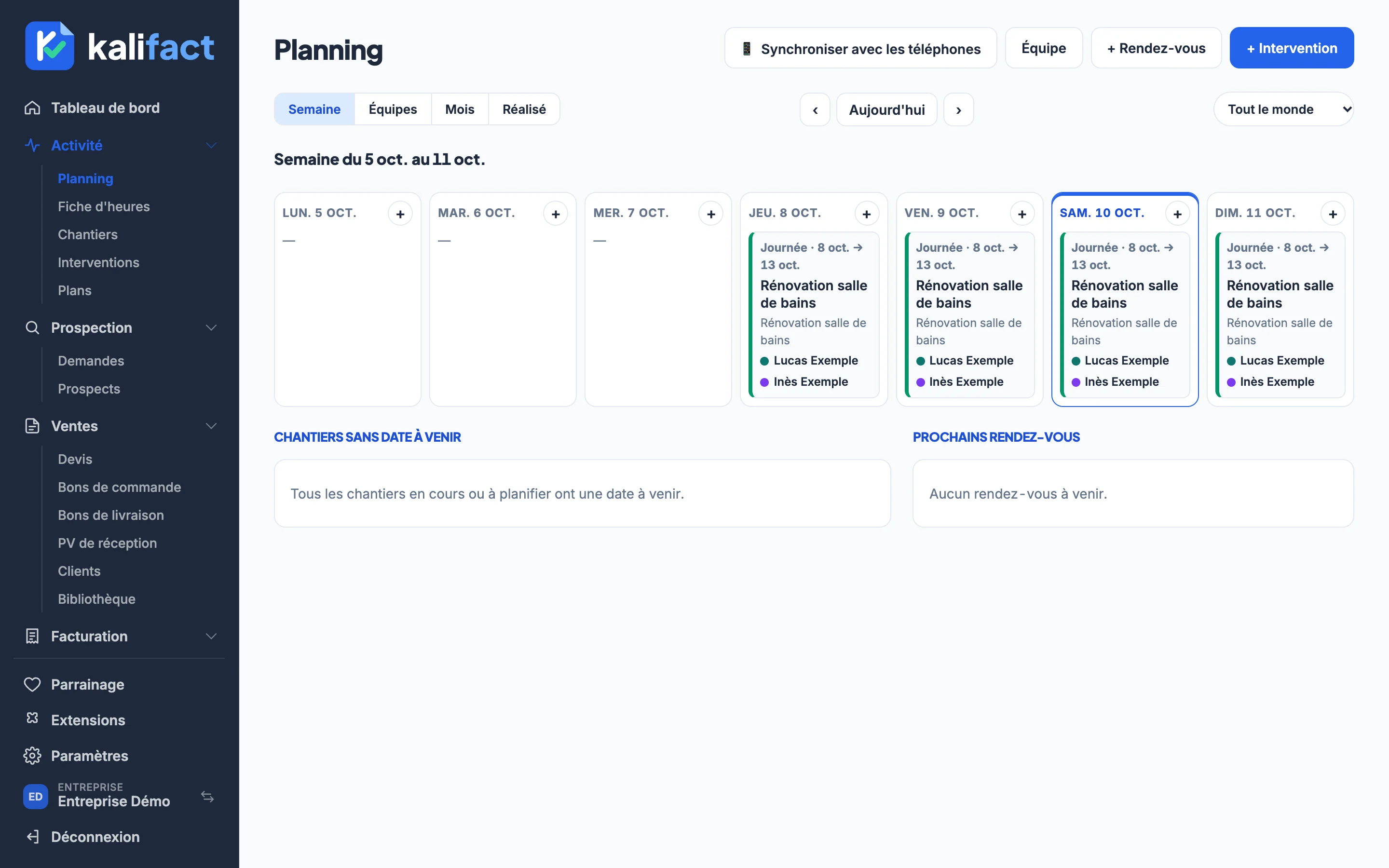1389x868 pixels.
Task: Click Entreprise Démo company name
Action: click(x=114, y=801)
